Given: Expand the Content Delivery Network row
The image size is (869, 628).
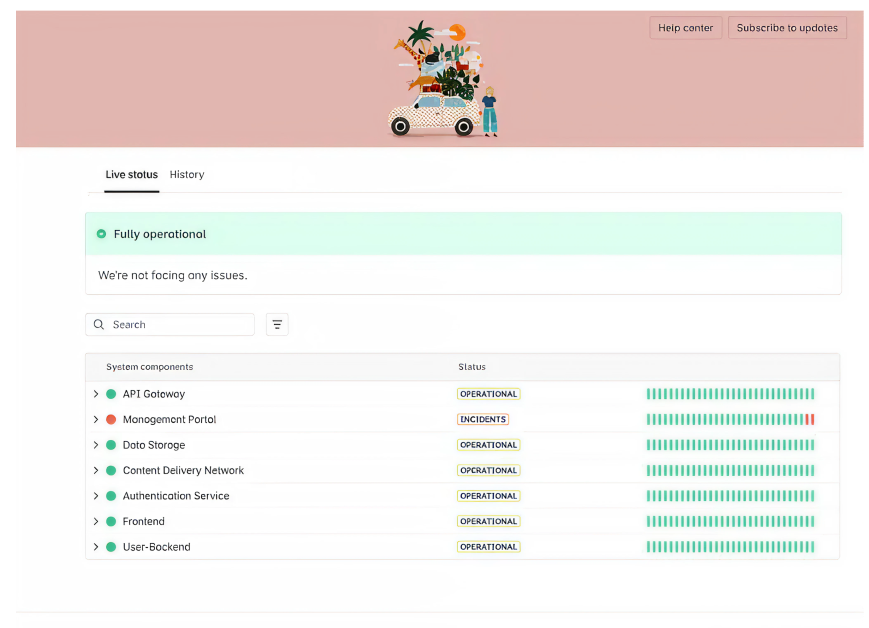Looking at the screenshot, I should pos(95,470).
